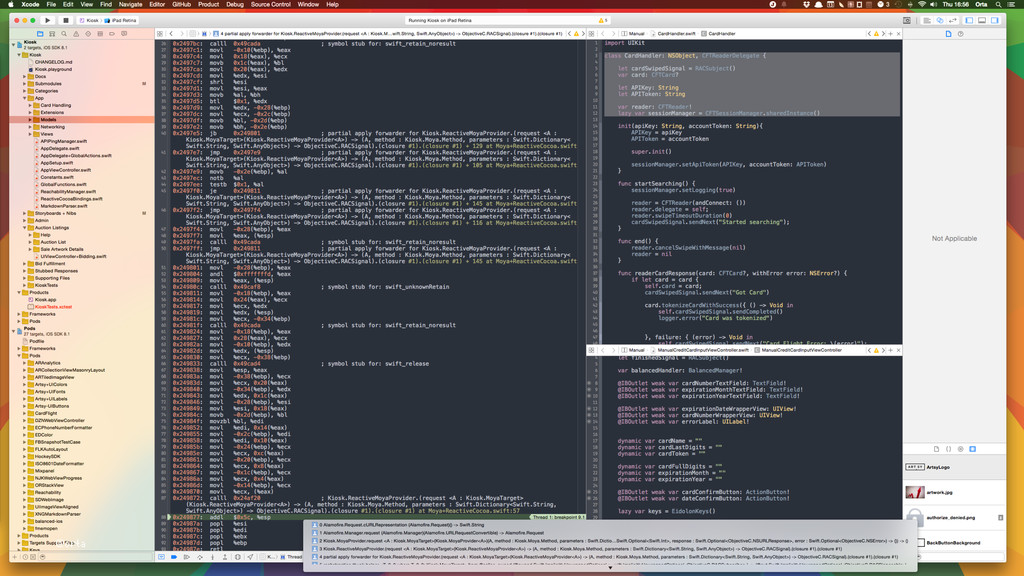Toggle breakpoints in the debug bar

pos(174,557)
